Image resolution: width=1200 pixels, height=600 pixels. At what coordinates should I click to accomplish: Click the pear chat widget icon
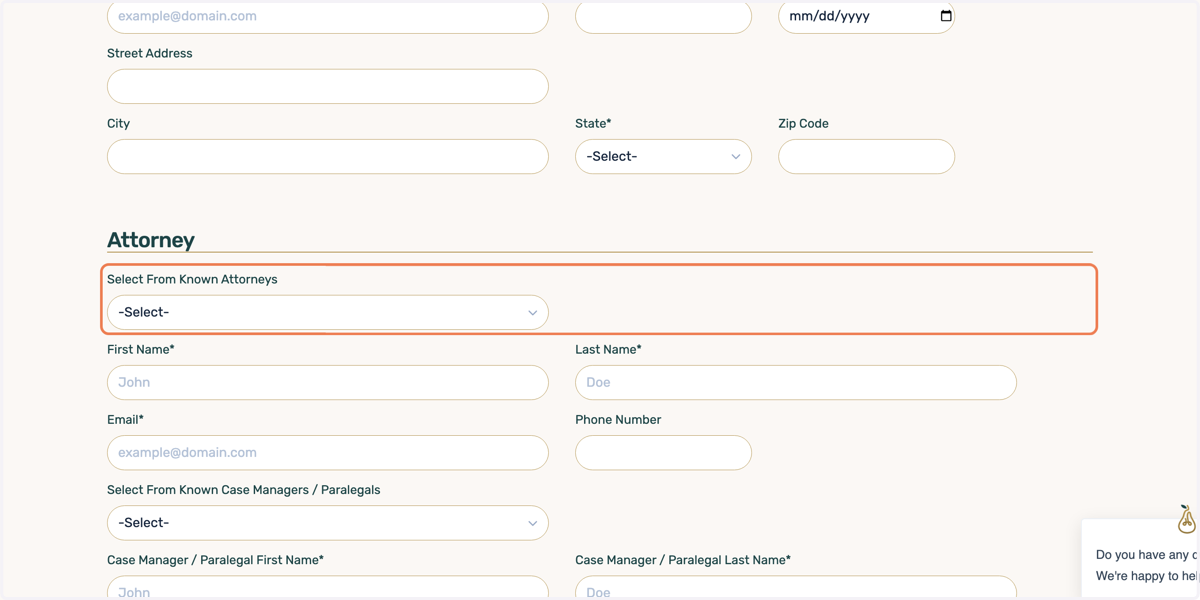pyautogui.click(x=1186, y=519)
